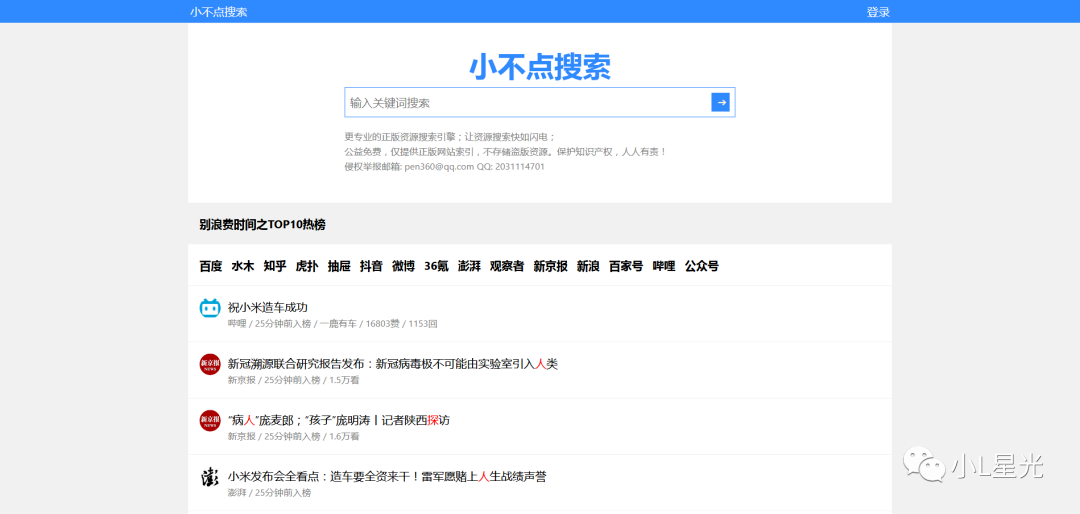This screenshot has width=1080, height=514.
Task: Open the 百家号 tab
Action: click(x=626, y=266)
